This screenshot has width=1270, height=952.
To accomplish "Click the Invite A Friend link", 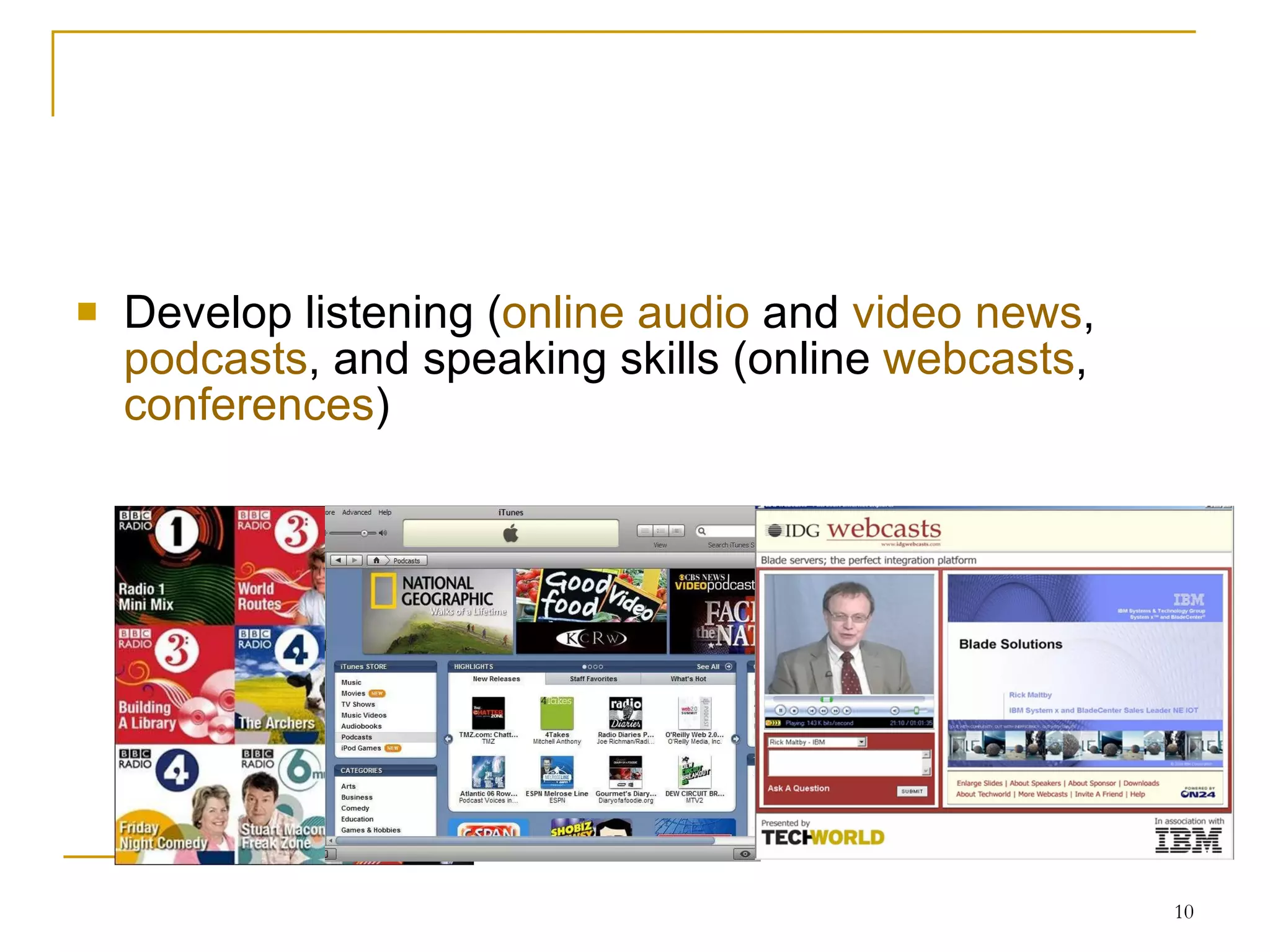I will 1099,795.
